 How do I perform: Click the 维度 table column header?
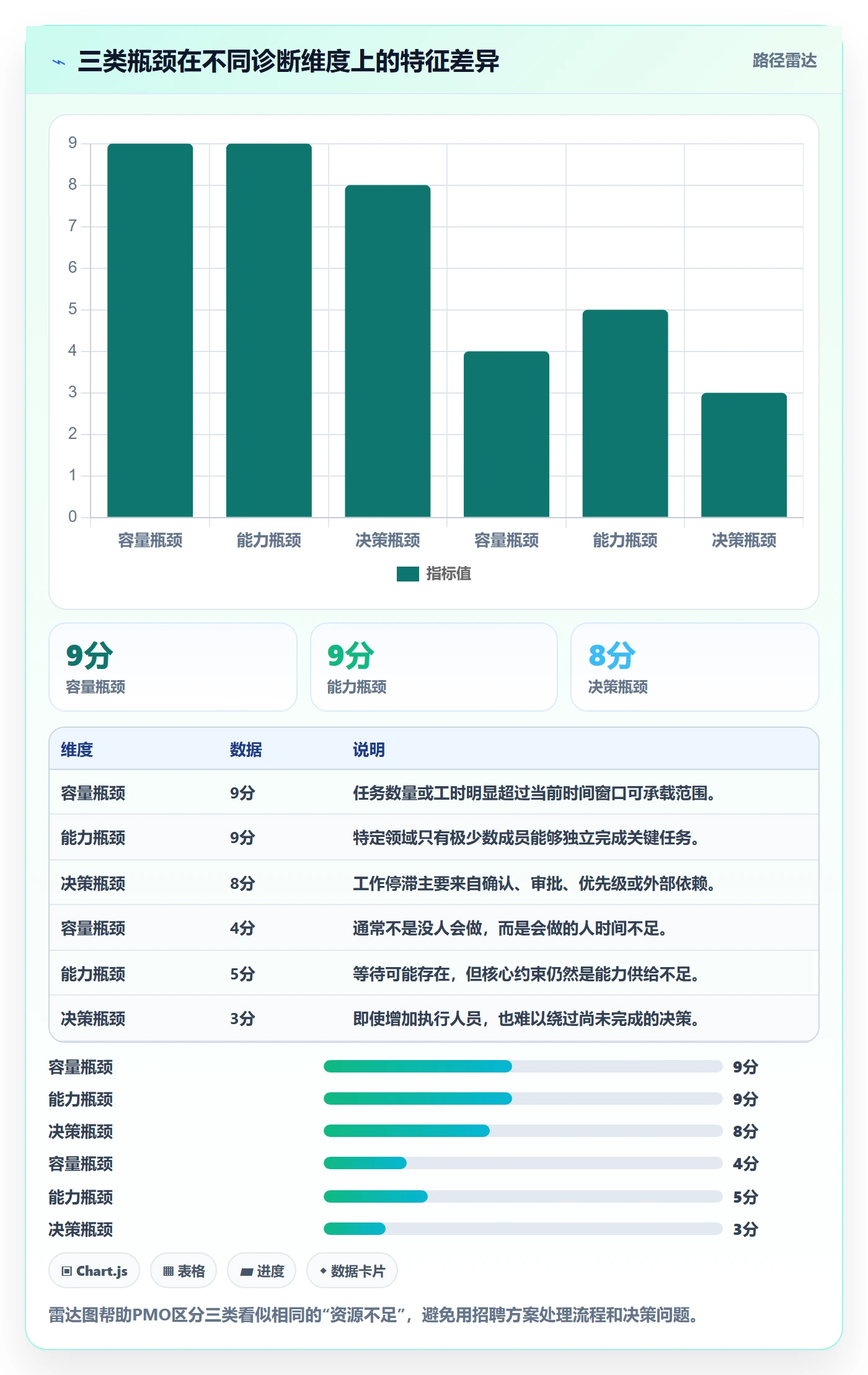77,749
